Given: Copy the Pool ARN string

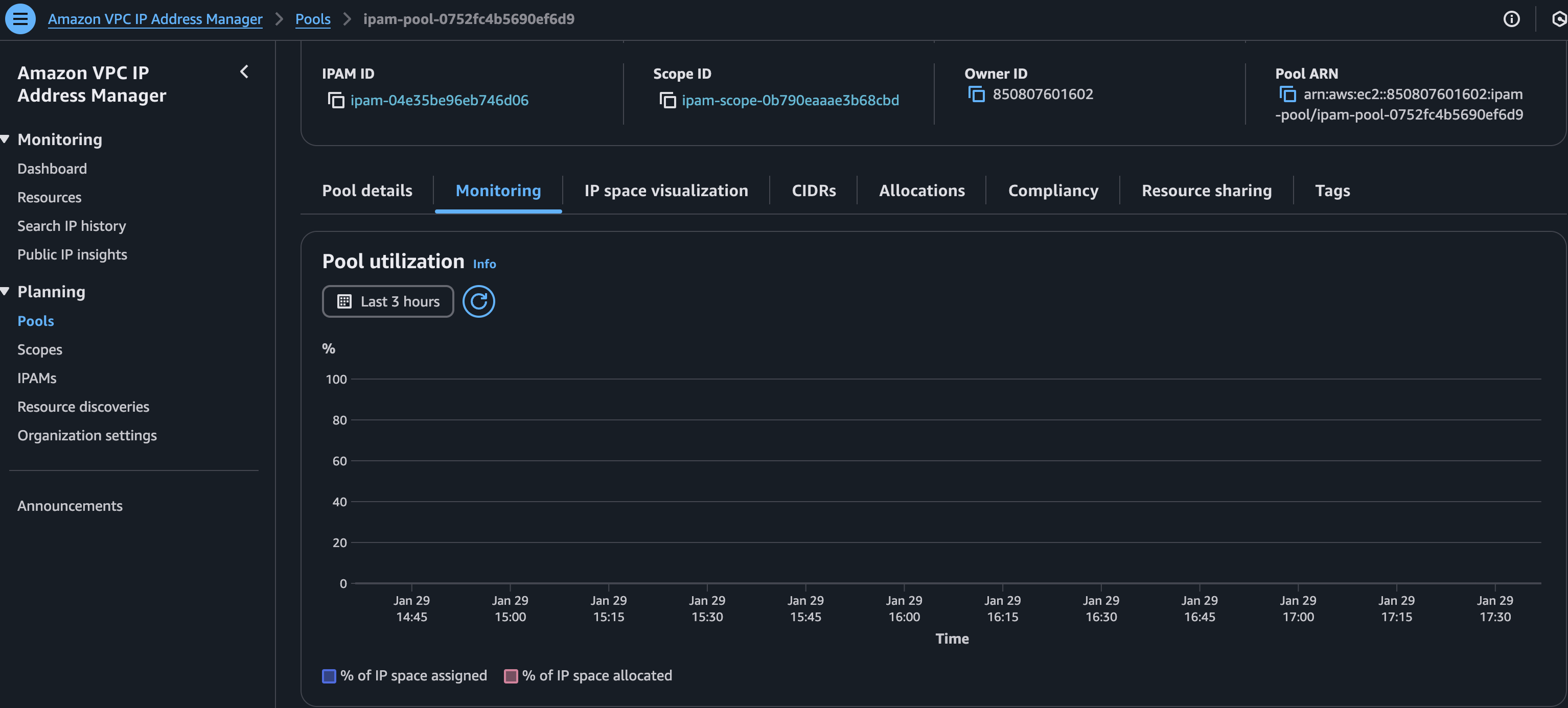Looking at the screenshot, I should (x=1288, y=95).
